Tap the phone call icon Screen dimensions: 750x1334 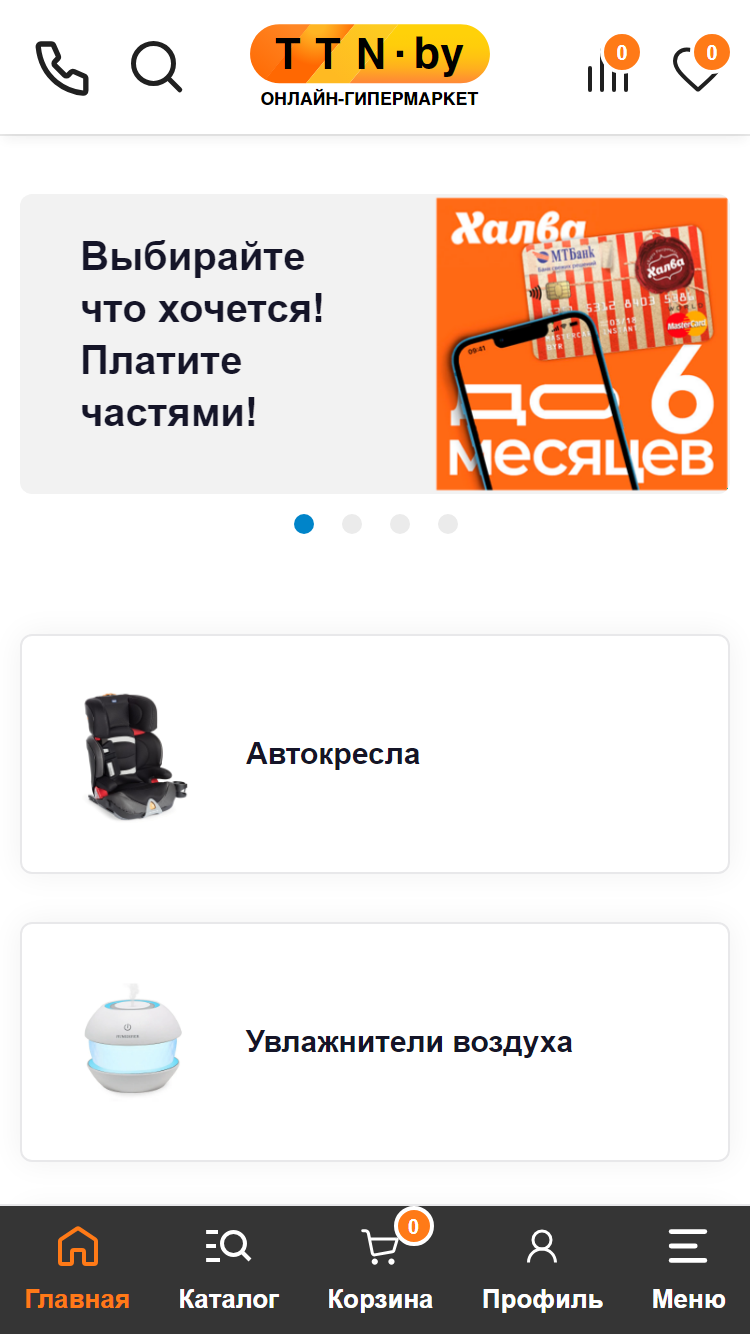coord(62,68)
